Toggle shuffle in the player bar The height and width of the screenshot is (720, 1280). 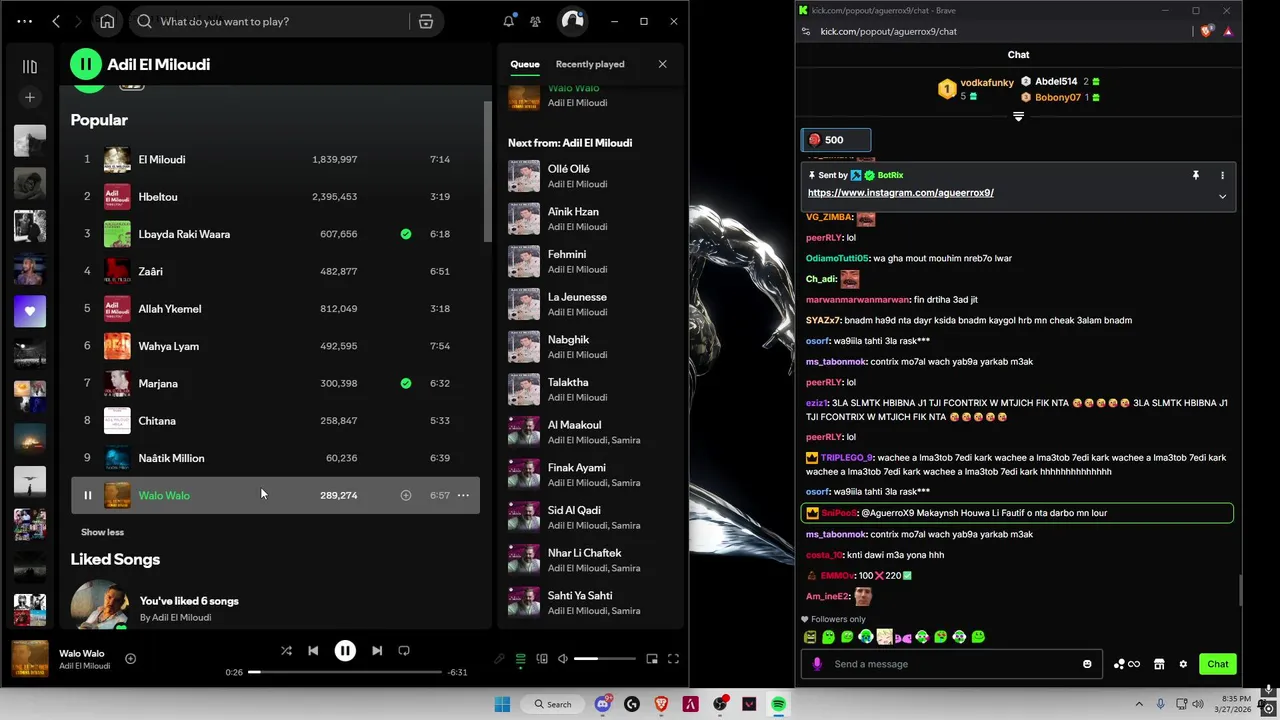tap(286, 650)
